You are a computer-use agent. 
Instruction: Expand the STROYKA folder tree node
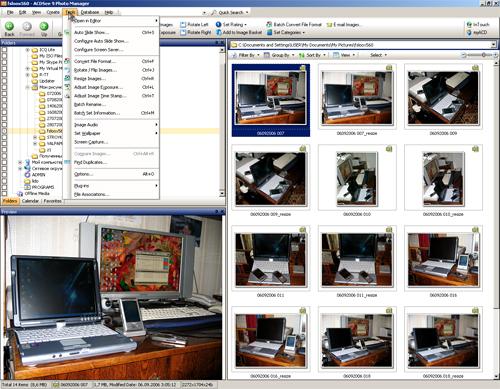tap(35, 137)
